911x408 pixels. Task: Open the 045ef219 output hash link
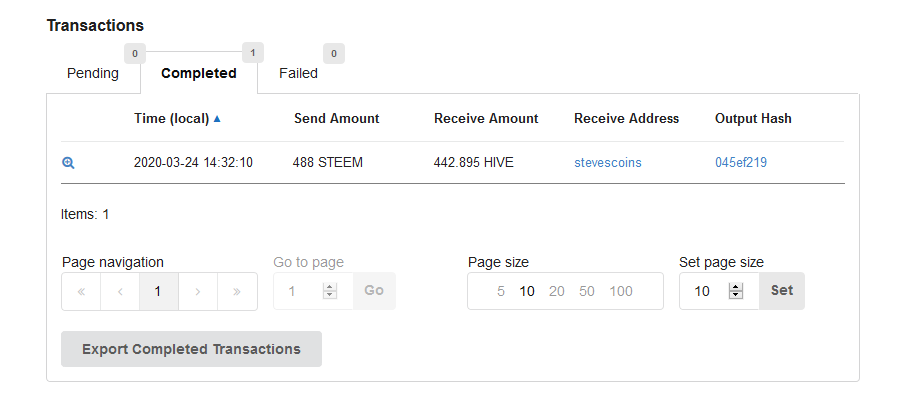click(x=741, y=163)
